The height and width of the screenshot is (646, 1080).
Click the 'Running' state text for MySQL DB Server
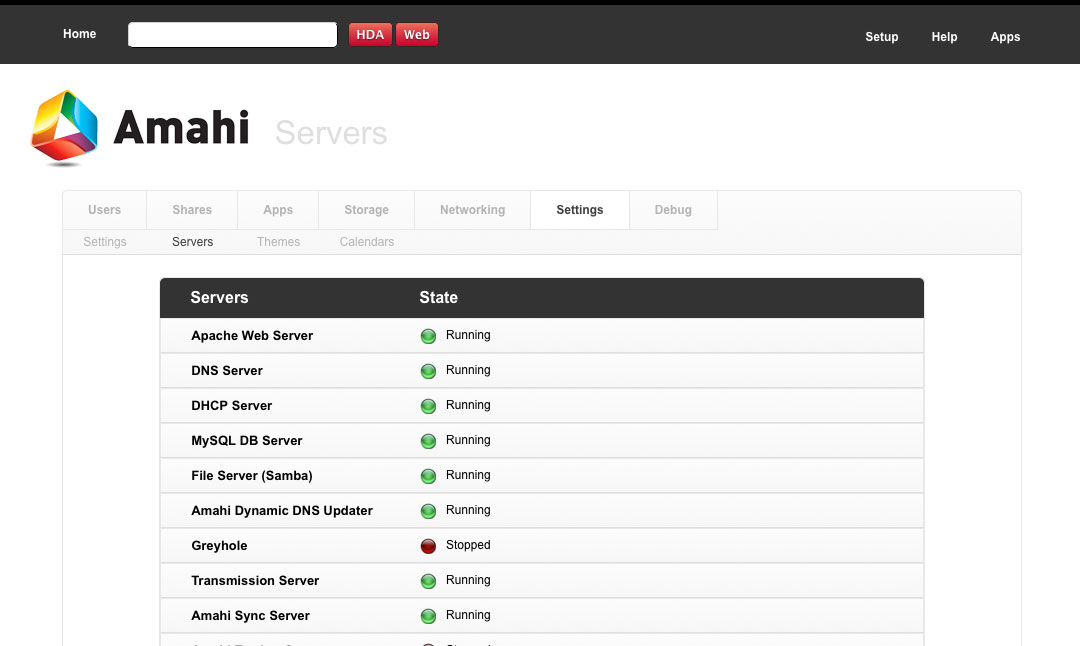coord(468,440)
